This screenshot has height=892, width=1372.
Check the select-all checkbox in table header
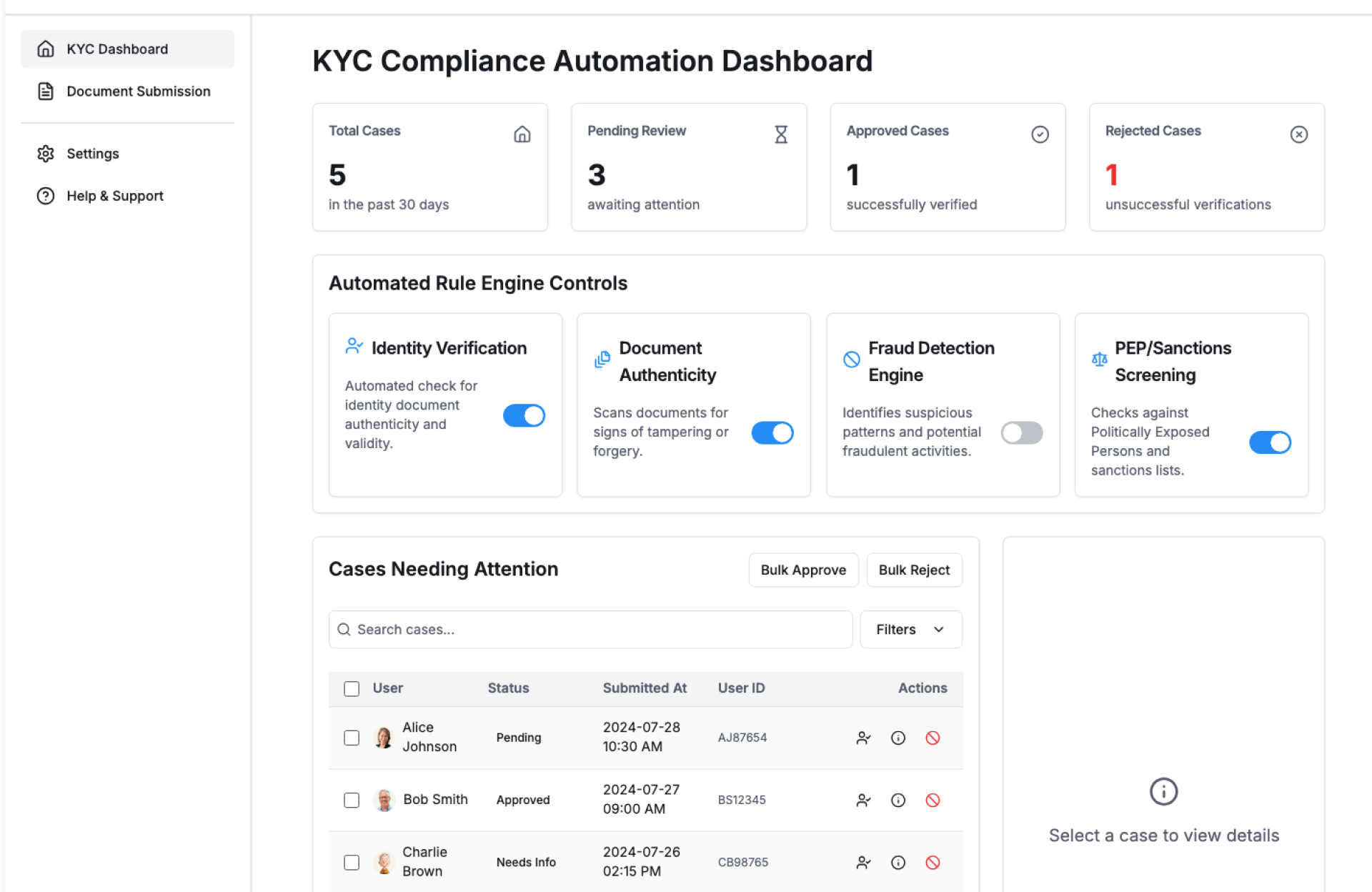pyautogui.click(x=352, y=688)
